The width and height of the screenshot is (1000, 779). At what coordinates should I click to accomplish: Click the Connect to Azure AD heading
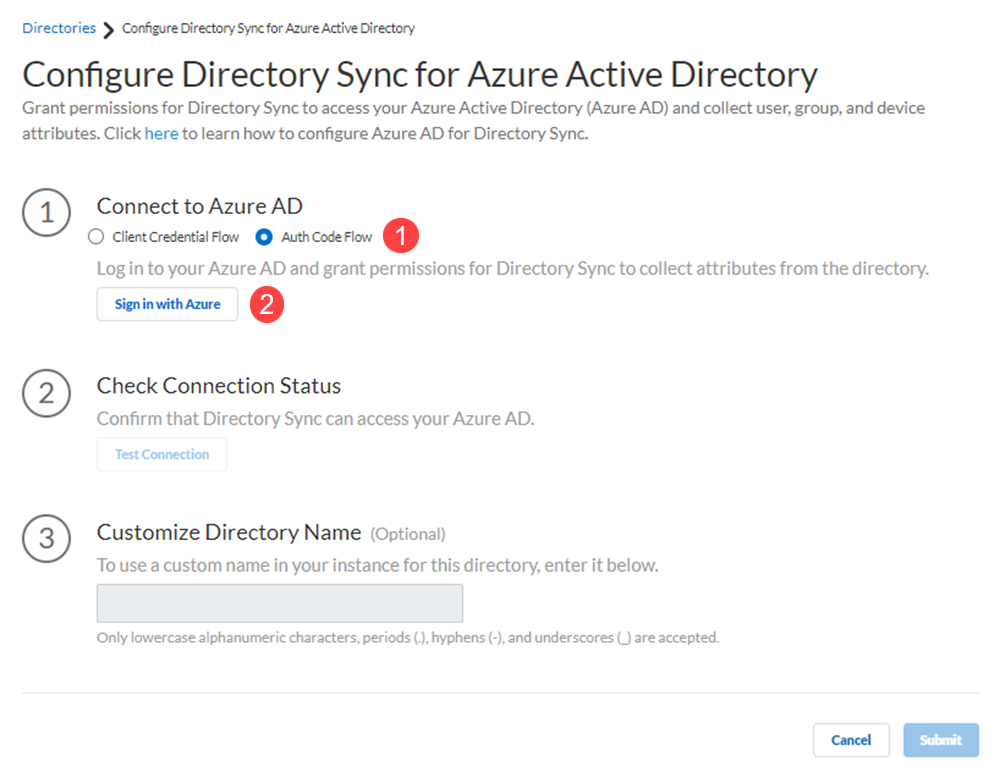[199, 206]
